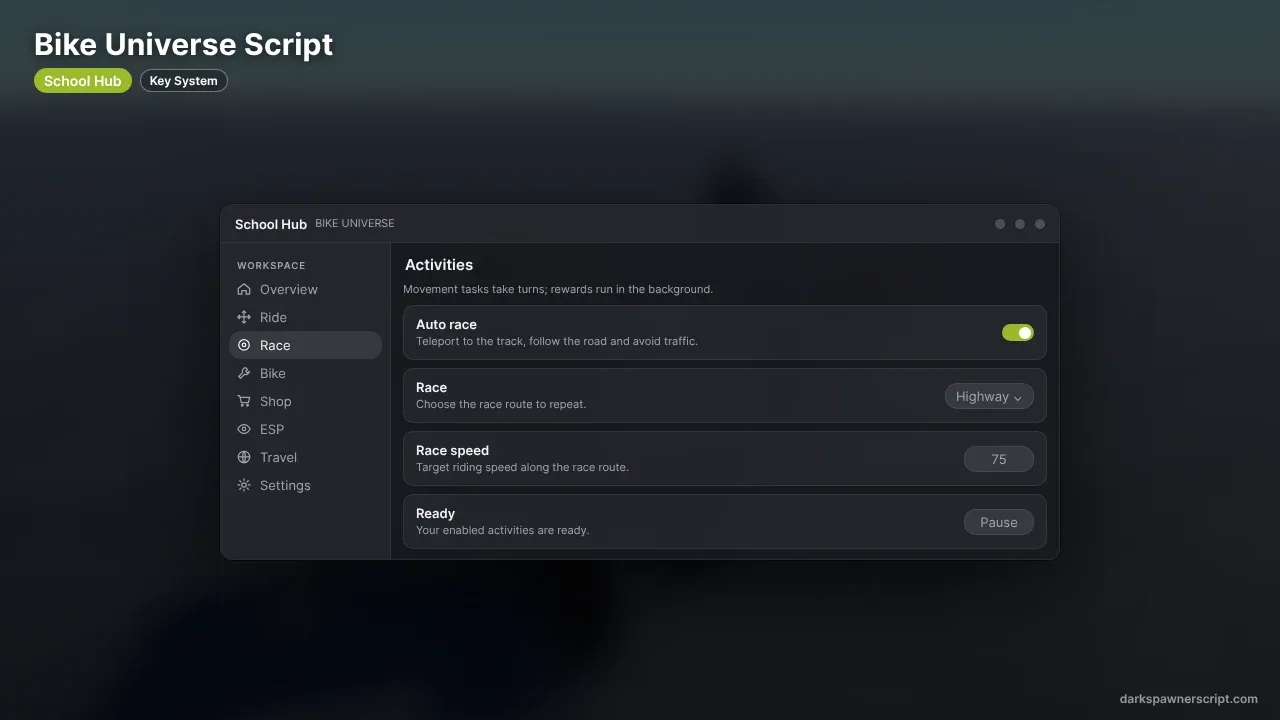The image size is (1280, 720).
Task: Edit the Race speed value 75
Action: [x=999, y=459]
